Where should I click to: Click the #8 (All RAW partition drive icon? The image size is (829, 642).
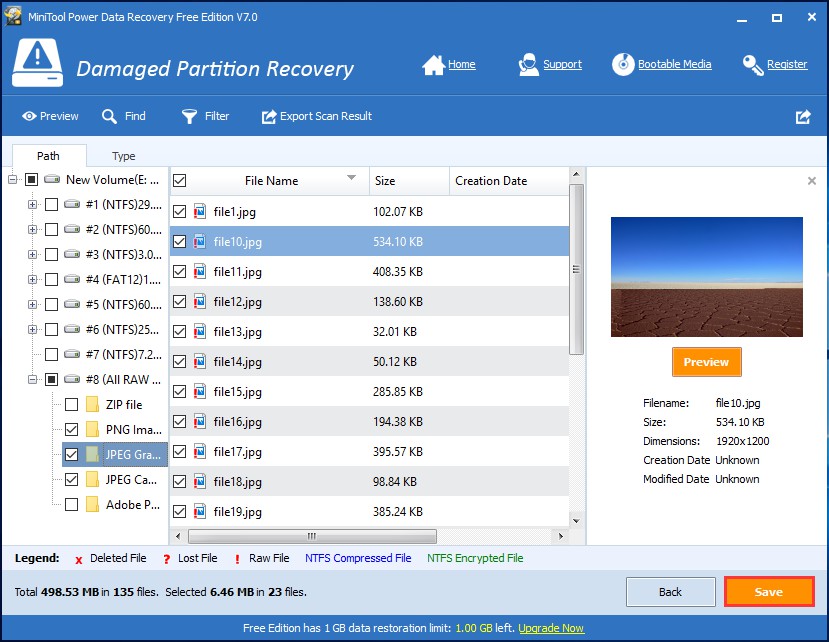pos(72,379)
